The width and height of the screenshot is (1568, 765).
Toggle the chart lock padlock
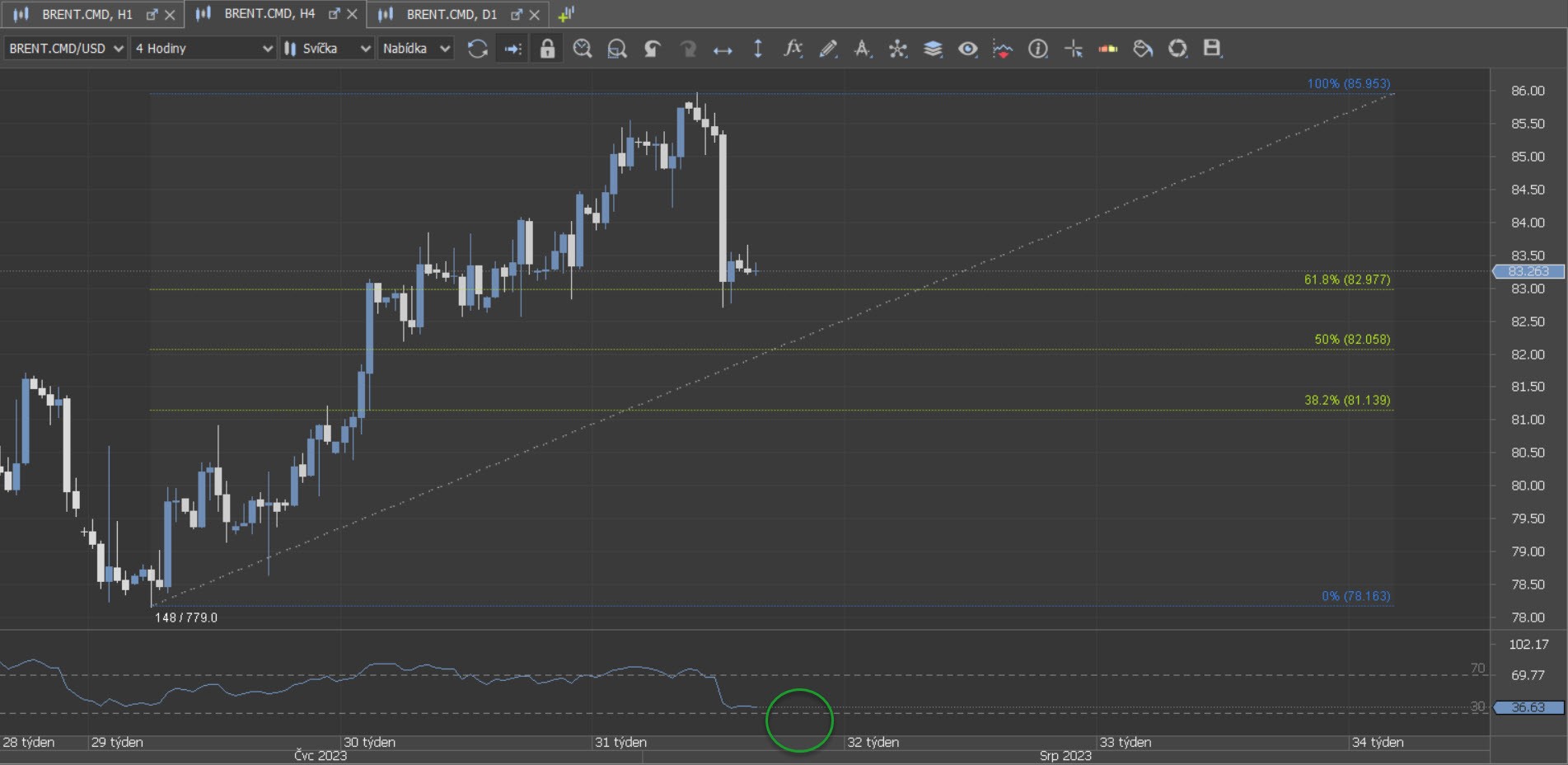tap(547, 49)
